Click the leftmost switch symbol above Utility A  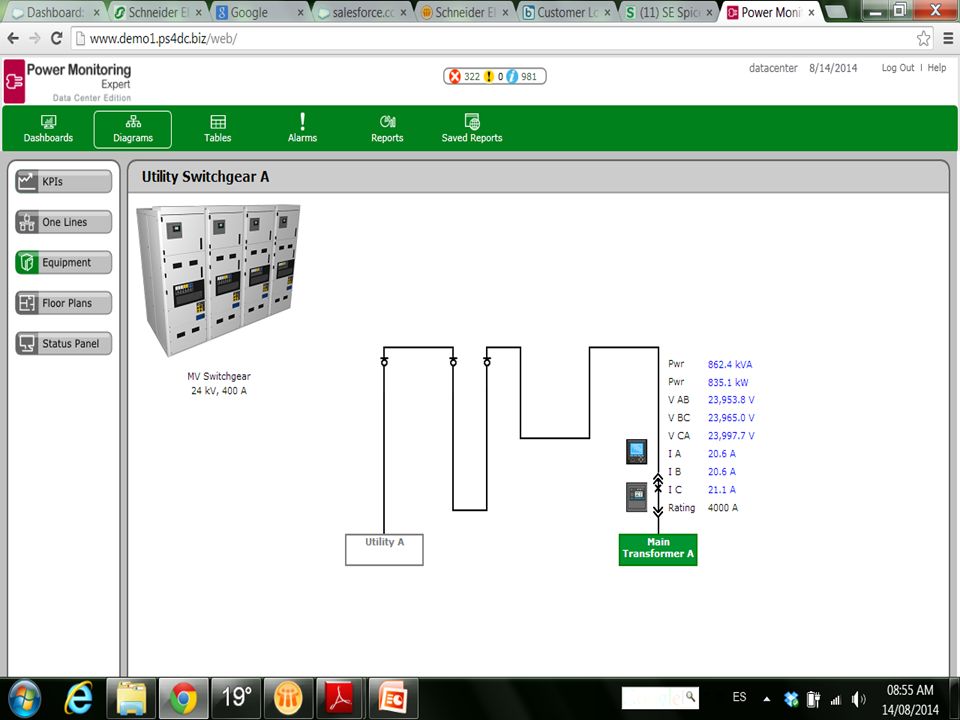pos(384,361)
